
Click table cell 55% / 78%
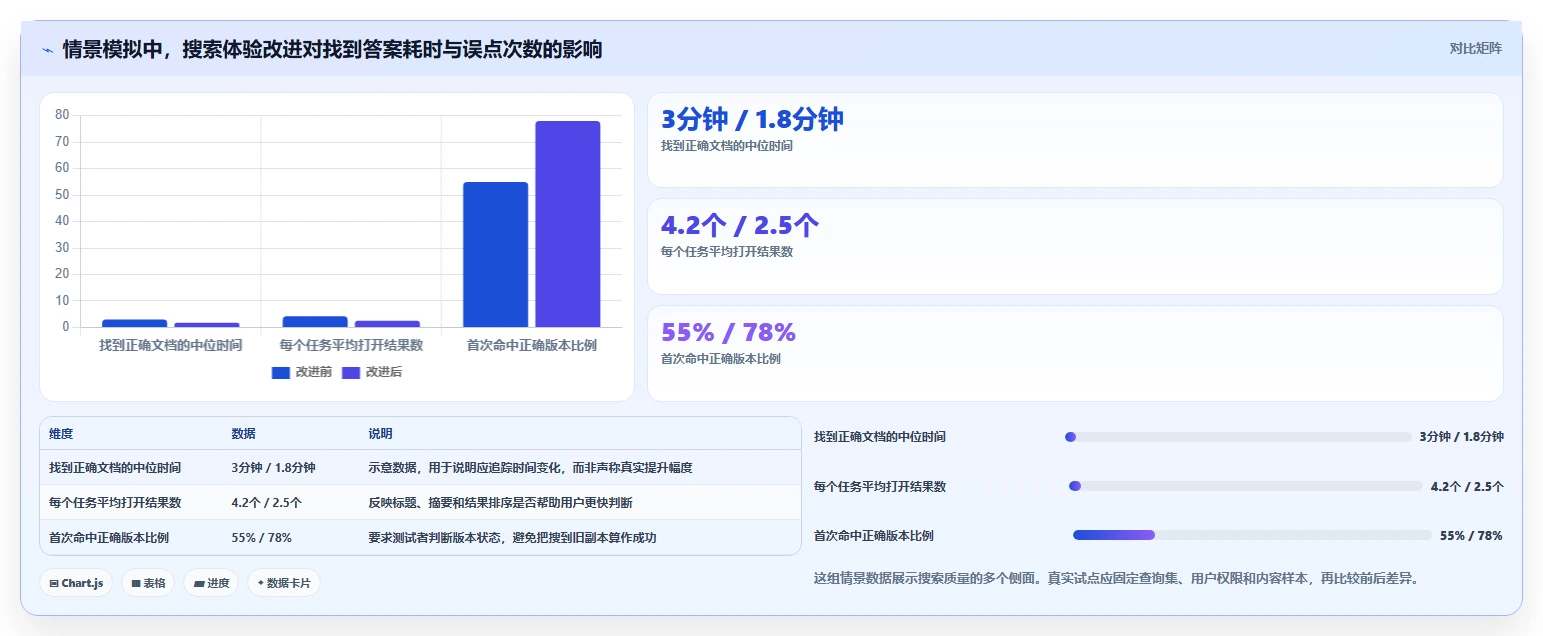click(x=262, y=537)
